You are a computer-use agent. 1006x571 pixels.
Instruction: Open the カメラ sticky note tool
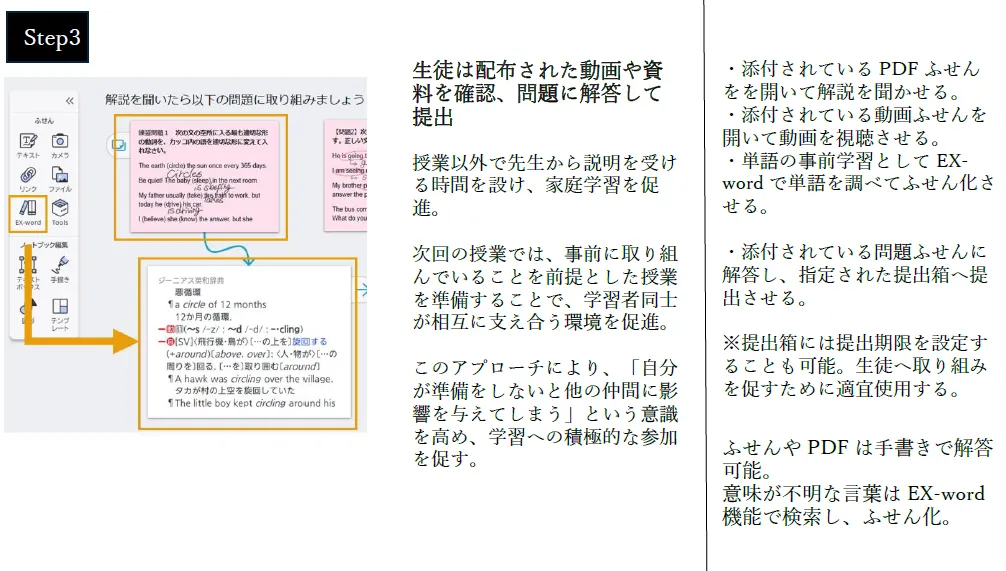click(x=60, y=146)
